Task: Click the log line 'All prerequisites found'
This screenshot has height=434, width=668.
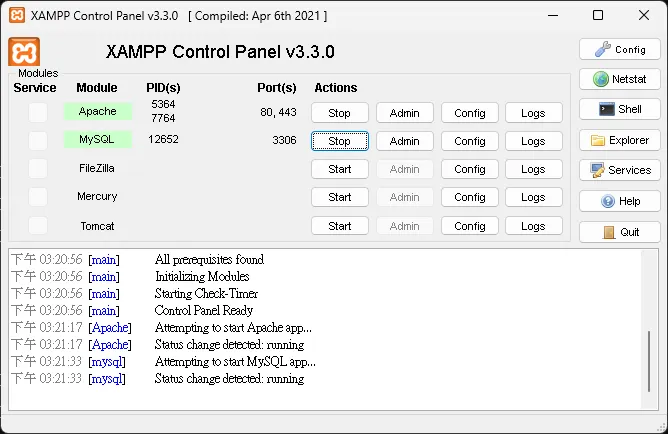Action: (x=209, y=259)
